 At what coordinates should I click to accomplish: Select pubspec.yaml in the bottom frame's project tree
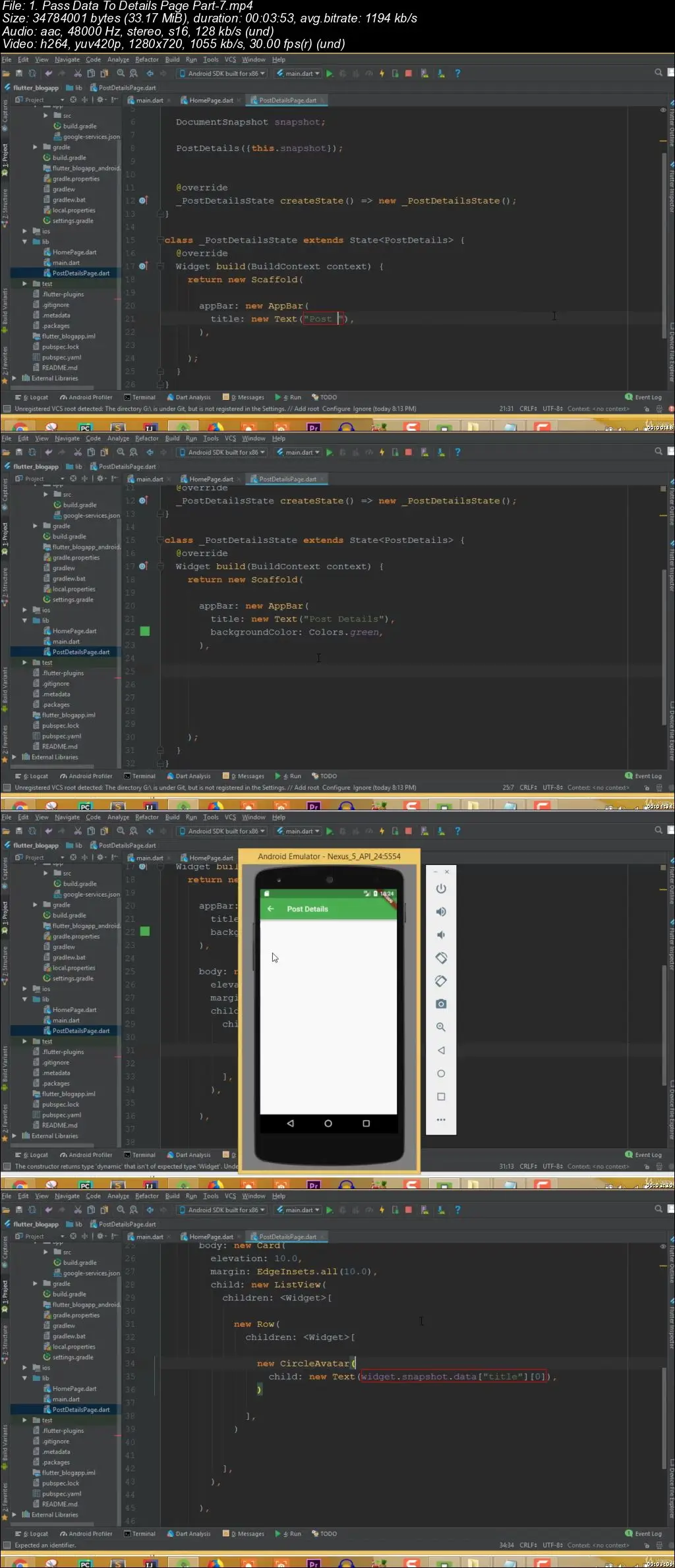click(x=62, y=1494)
